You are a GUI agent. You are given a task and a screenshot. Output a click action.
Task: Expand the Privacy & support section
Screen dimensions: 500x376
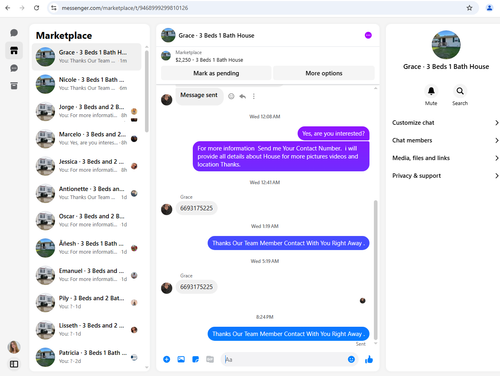[445, 176]
